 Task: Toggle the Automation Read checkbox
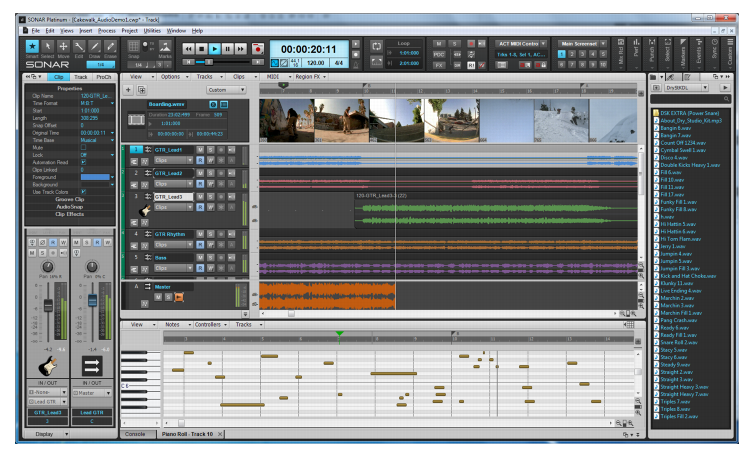click(83, 163)
